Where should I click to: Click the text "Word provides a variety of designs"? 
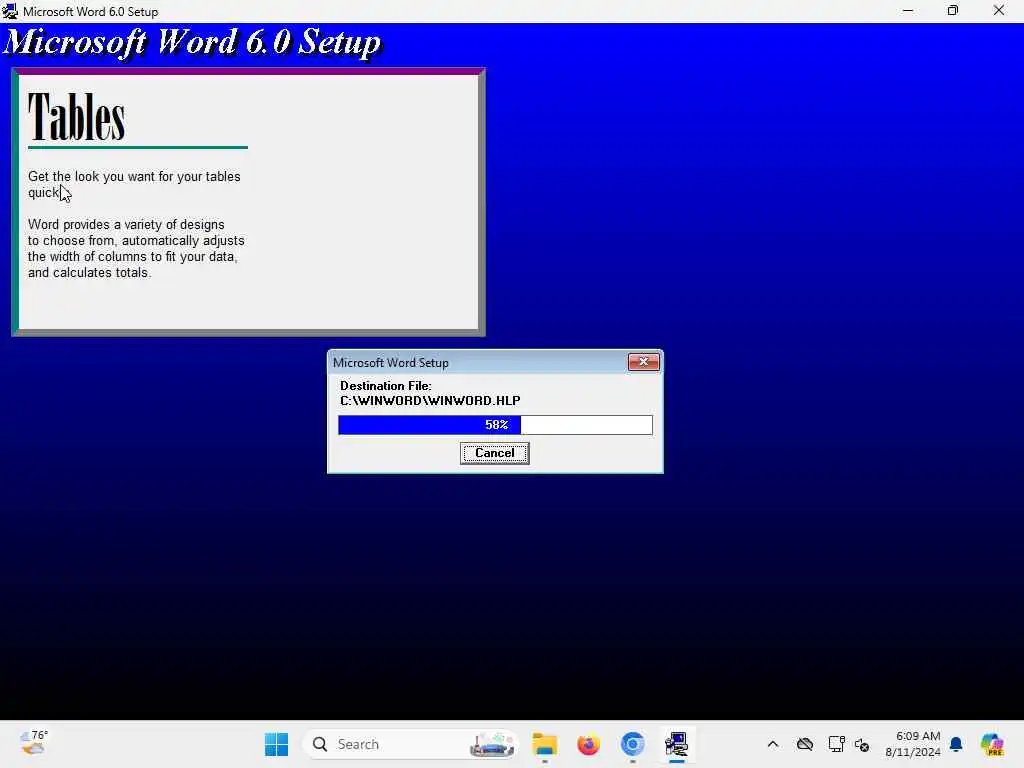coord(126,225)
